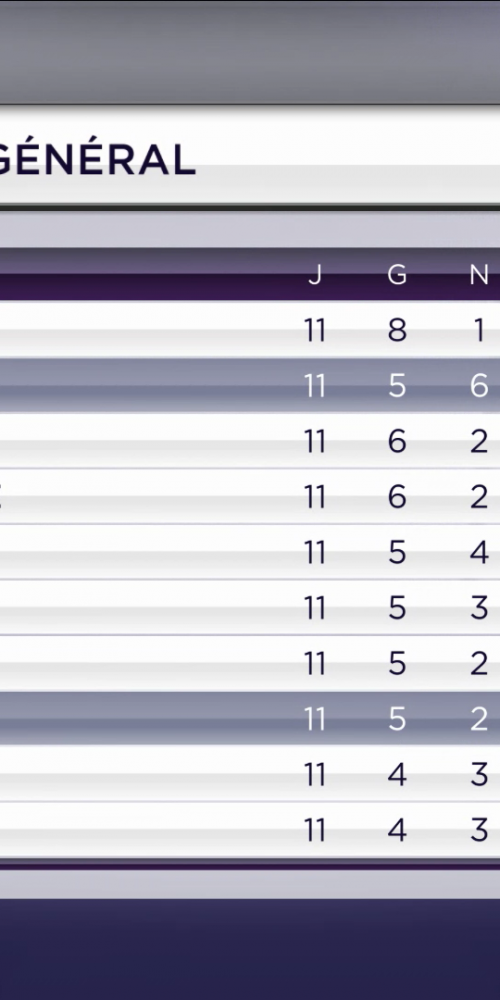This screenshot has width=500, height=1000.
Task: Select the G column header
Action: click(x=397, y=276)
